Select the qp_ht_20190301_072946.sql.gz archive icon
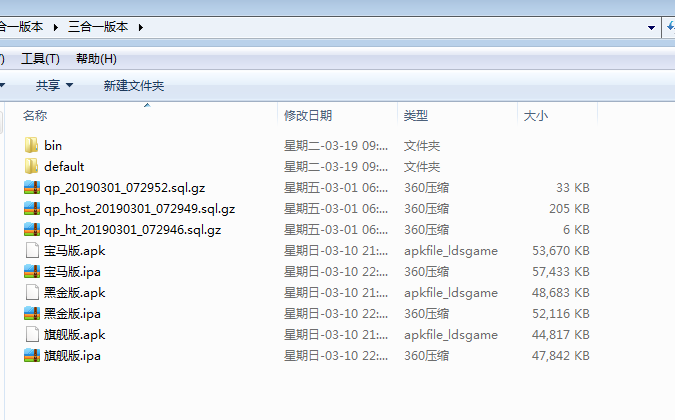The width and height of the screenshot is (675, 420). coord(32,230)
